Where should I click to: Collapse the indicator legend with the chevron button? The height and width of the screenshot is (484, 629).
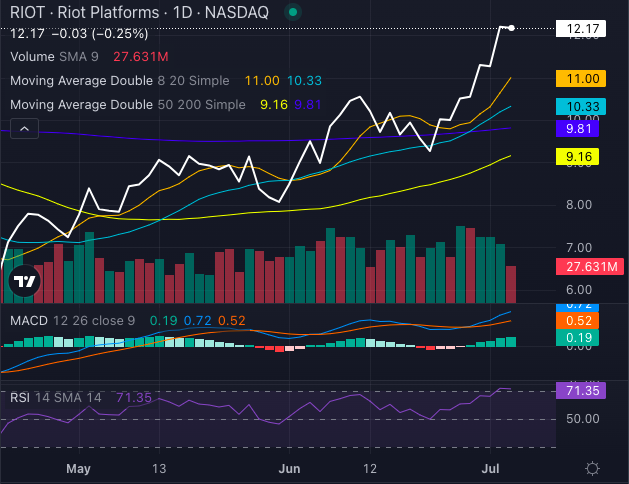pos(24,129)
